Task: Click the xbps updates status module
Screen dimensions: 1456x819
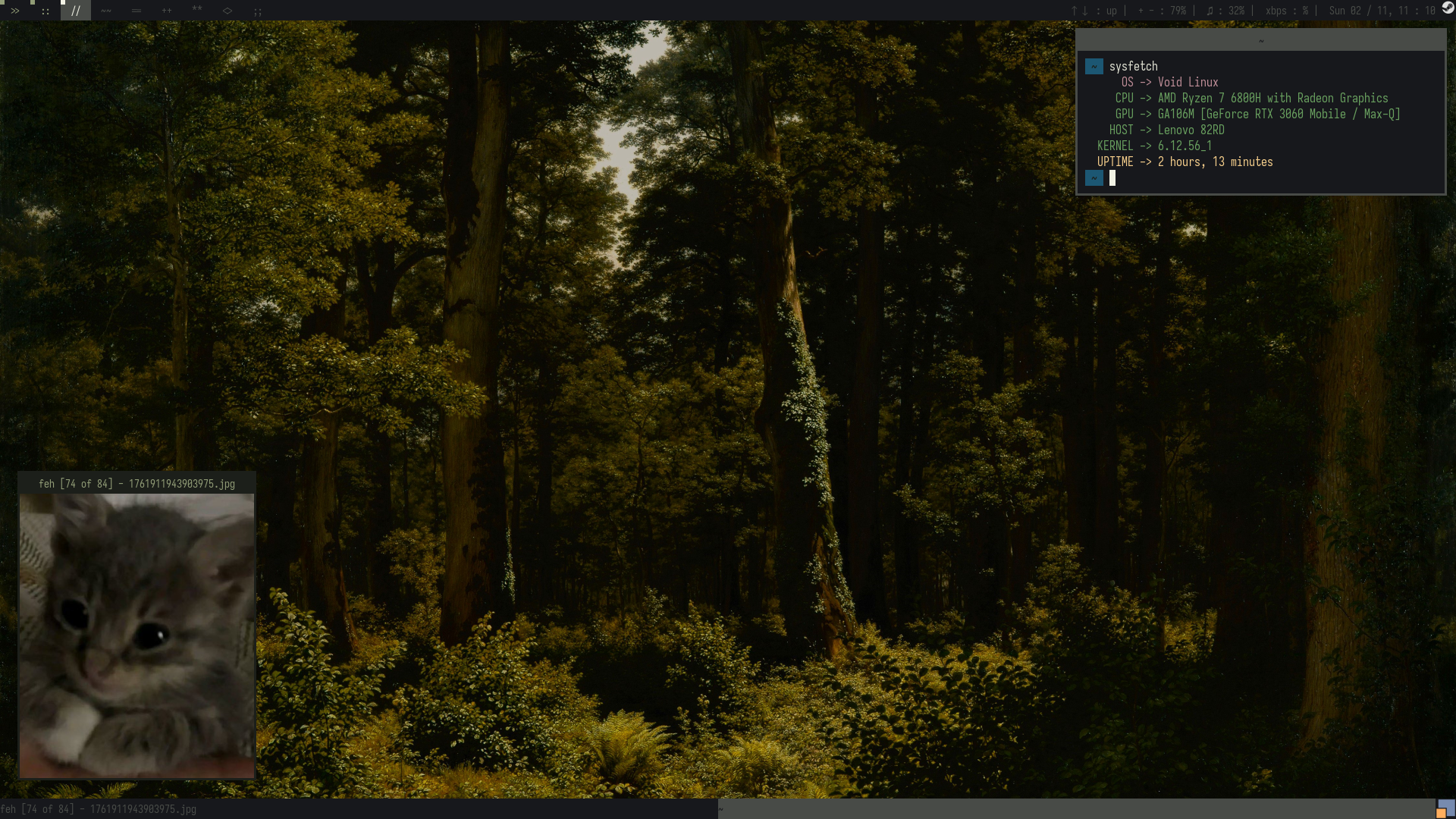Action: coord(1286,11)
